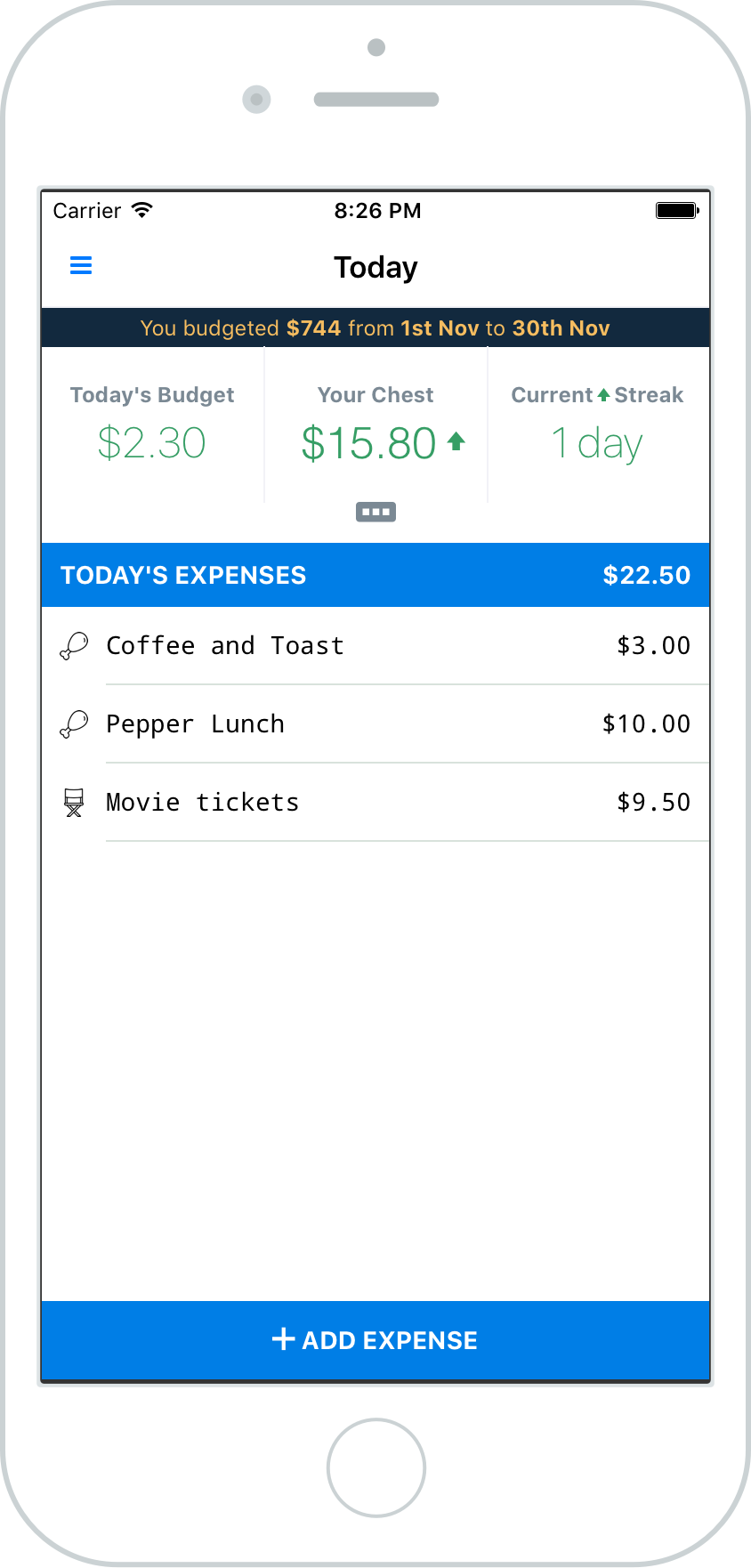This screenshot has height=1568, width=751.
Task: Tap the green up arrow next to $15.80
Action: [456, 441]
